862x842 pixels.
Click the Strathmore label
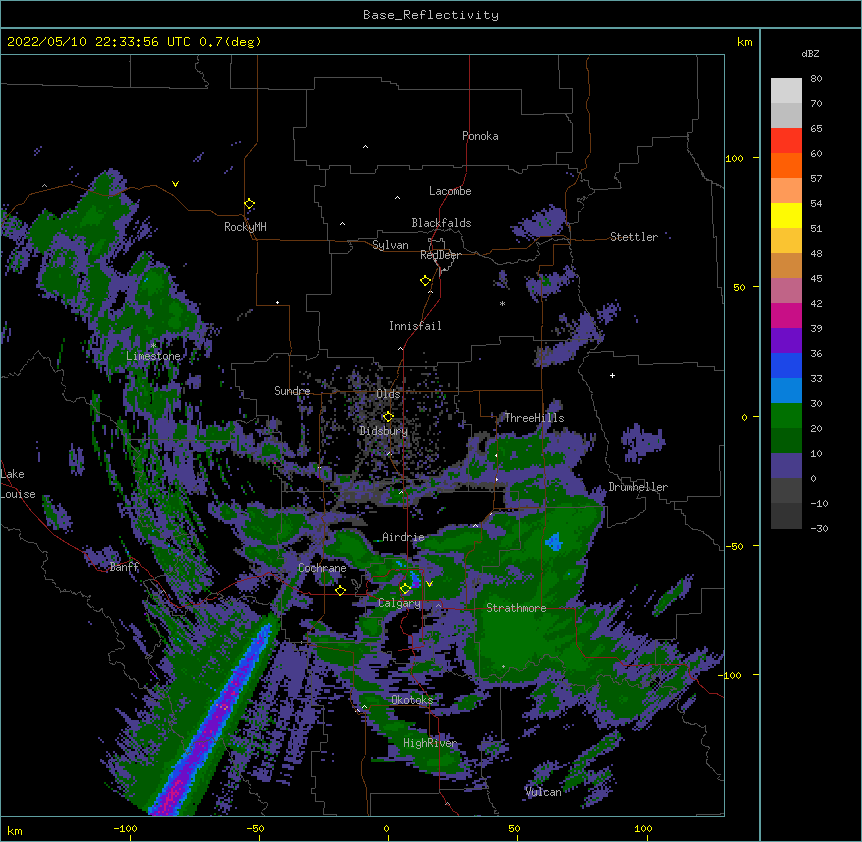coord(516,608)
